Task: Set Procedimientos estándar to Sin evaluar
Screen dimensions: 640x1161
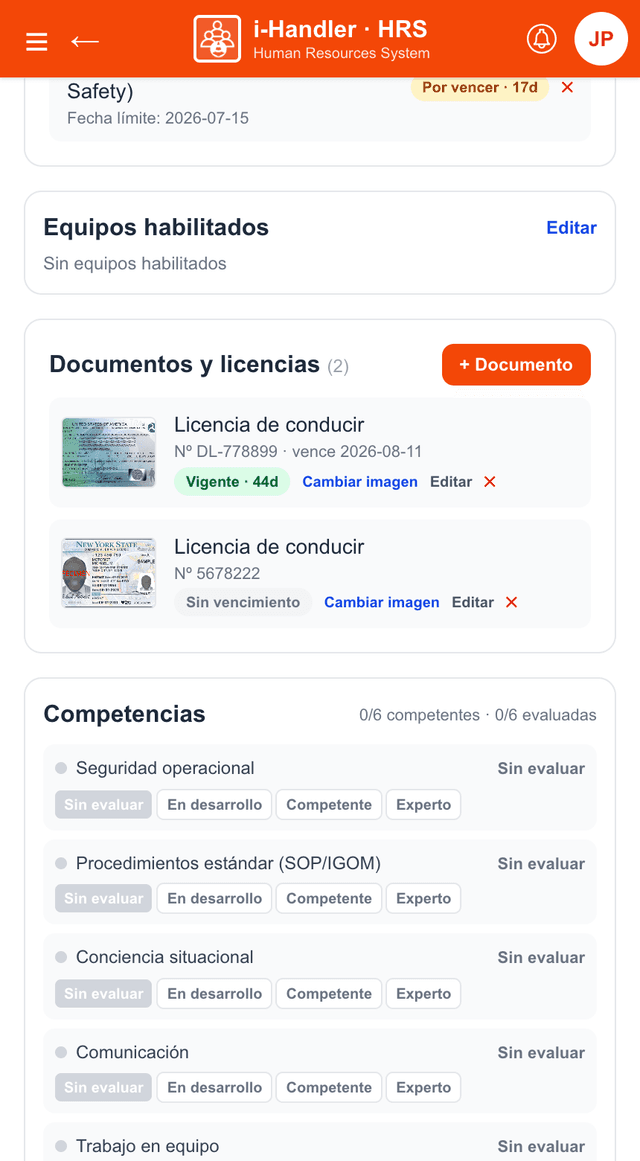Action: (x=104, y=899)
